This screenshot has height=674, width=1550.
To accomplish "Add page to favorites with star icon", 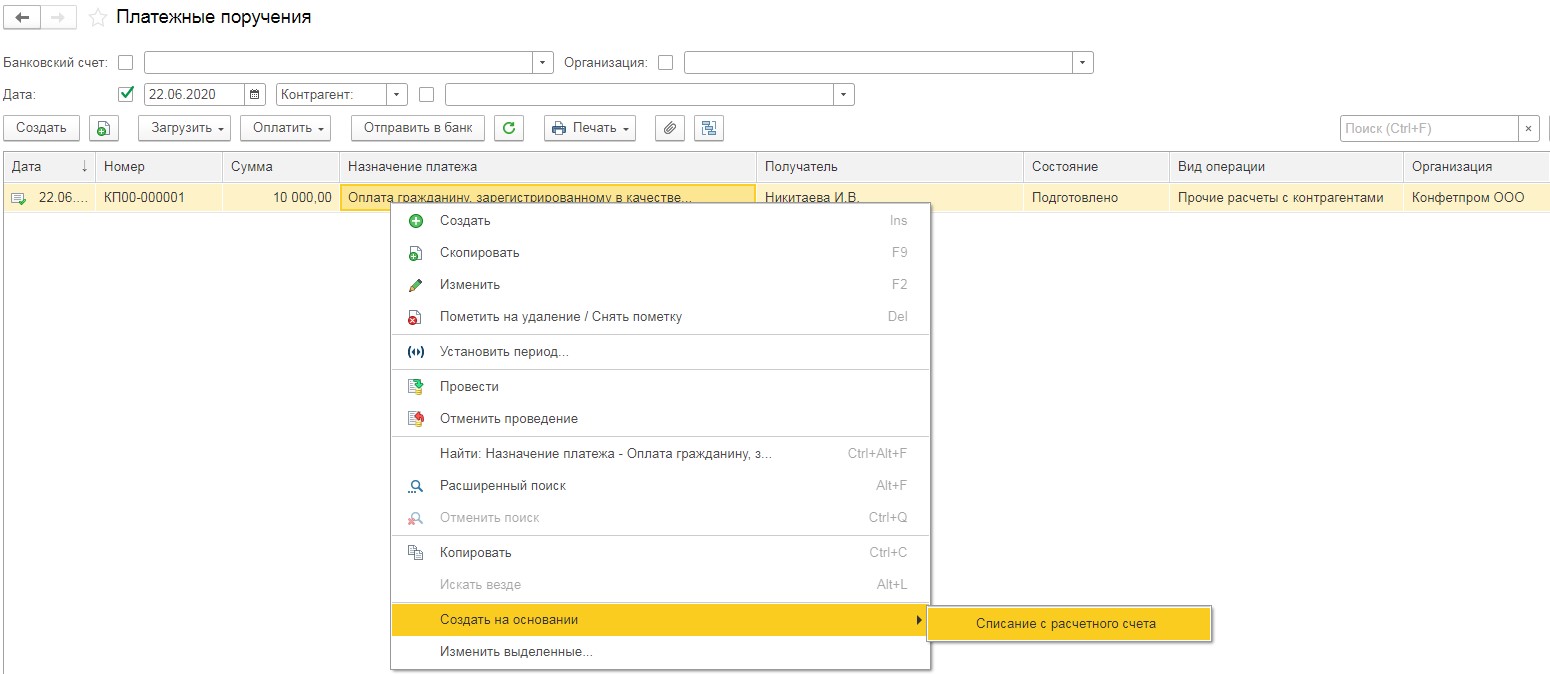I will point(98,18).
